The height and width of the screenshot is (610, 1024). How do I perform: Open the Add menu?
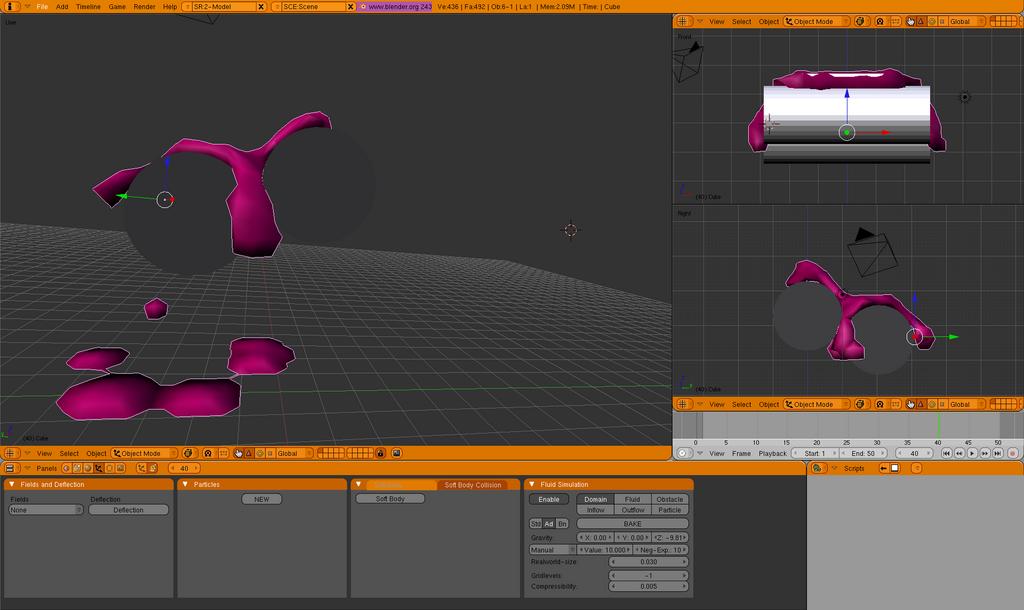click(x=62, y=7)
